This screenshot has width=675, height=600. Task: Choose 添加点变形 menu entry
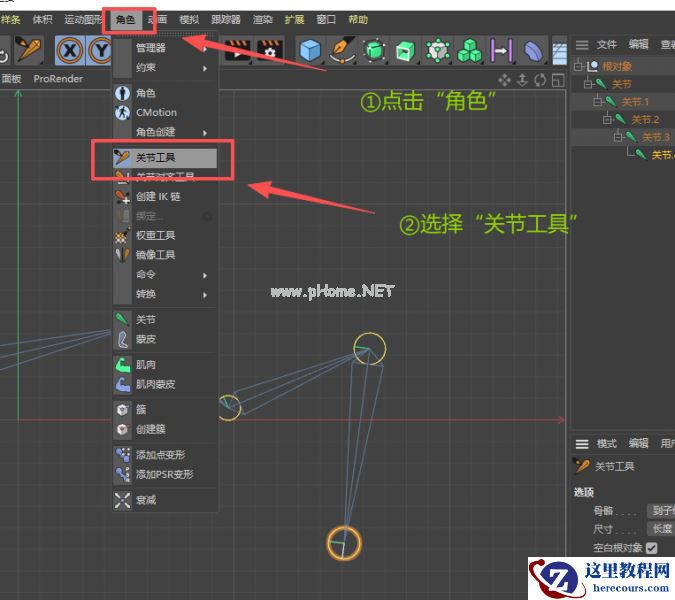pos(165,455)
